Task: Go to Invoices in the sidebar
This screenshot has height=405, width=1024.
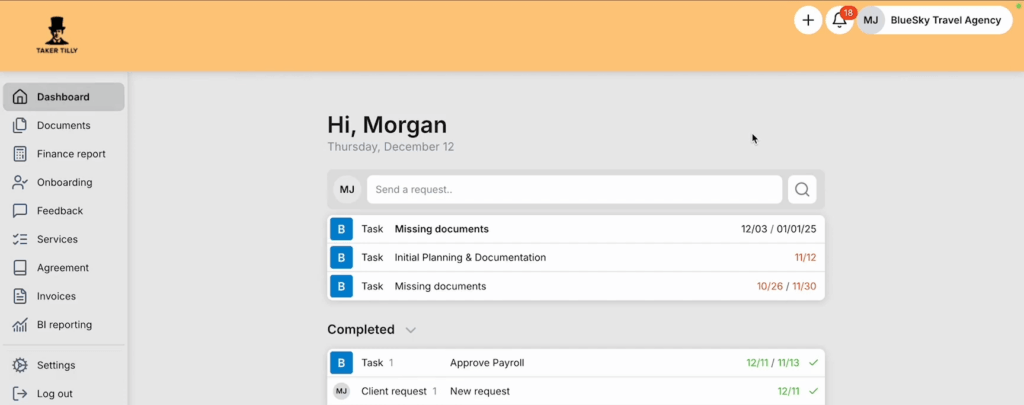Action: coord(56,296)
